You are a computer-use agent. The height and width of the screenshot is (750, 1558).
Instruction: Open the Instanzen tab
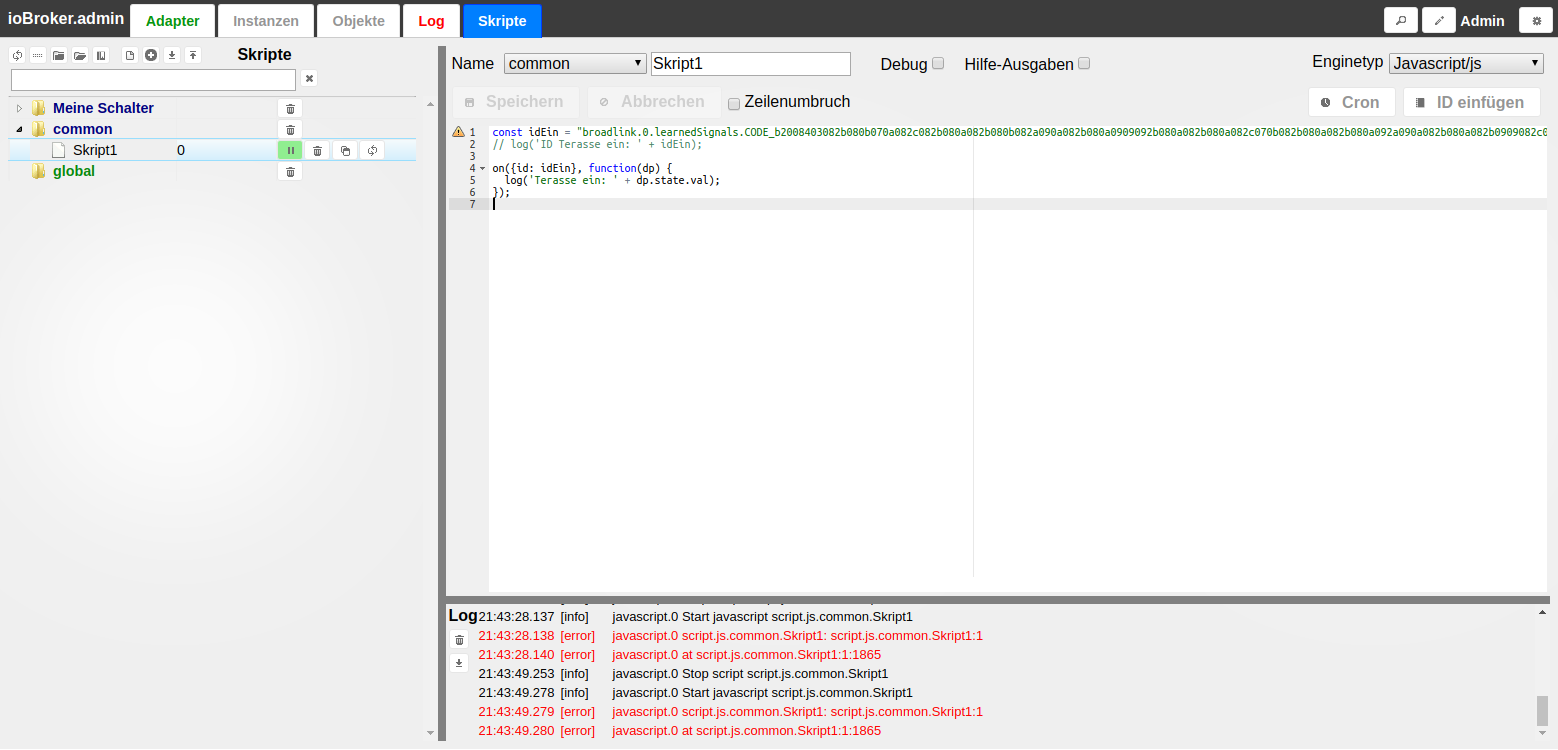point(266,20)
